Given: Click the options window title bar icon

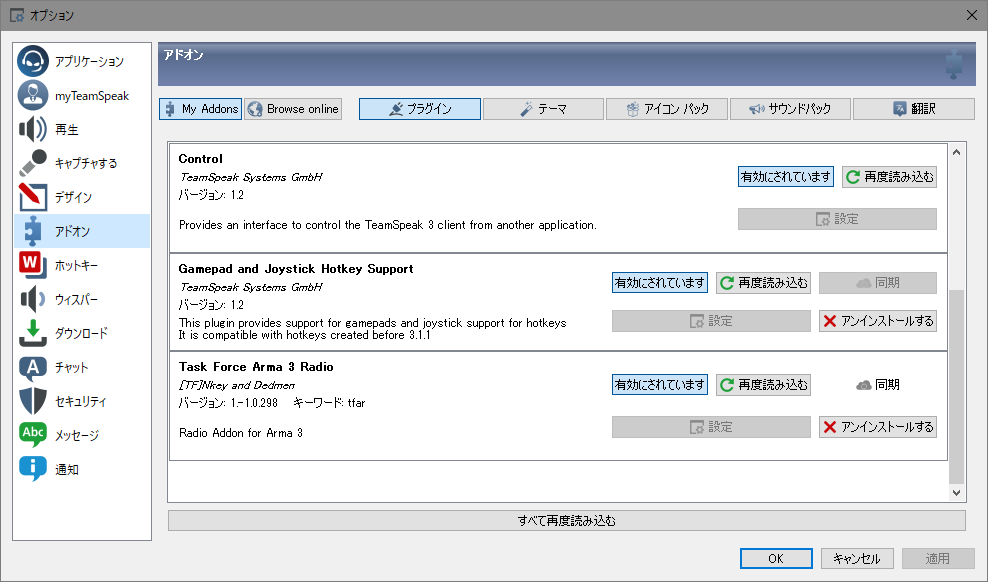Looking at the screenshot, I should tap(16, 15).
